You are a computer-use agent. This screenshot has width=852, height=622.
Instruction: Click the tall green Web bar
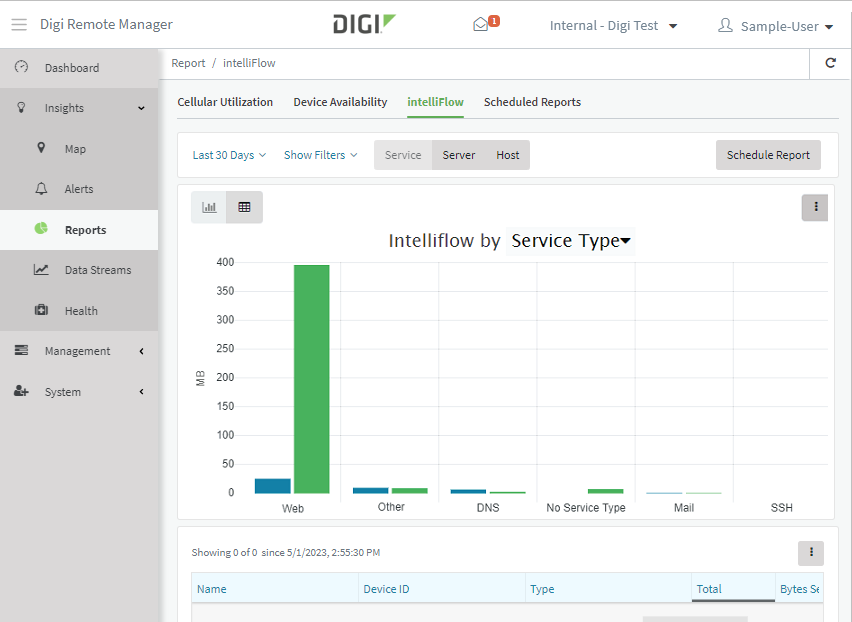(x=311, y=379)
